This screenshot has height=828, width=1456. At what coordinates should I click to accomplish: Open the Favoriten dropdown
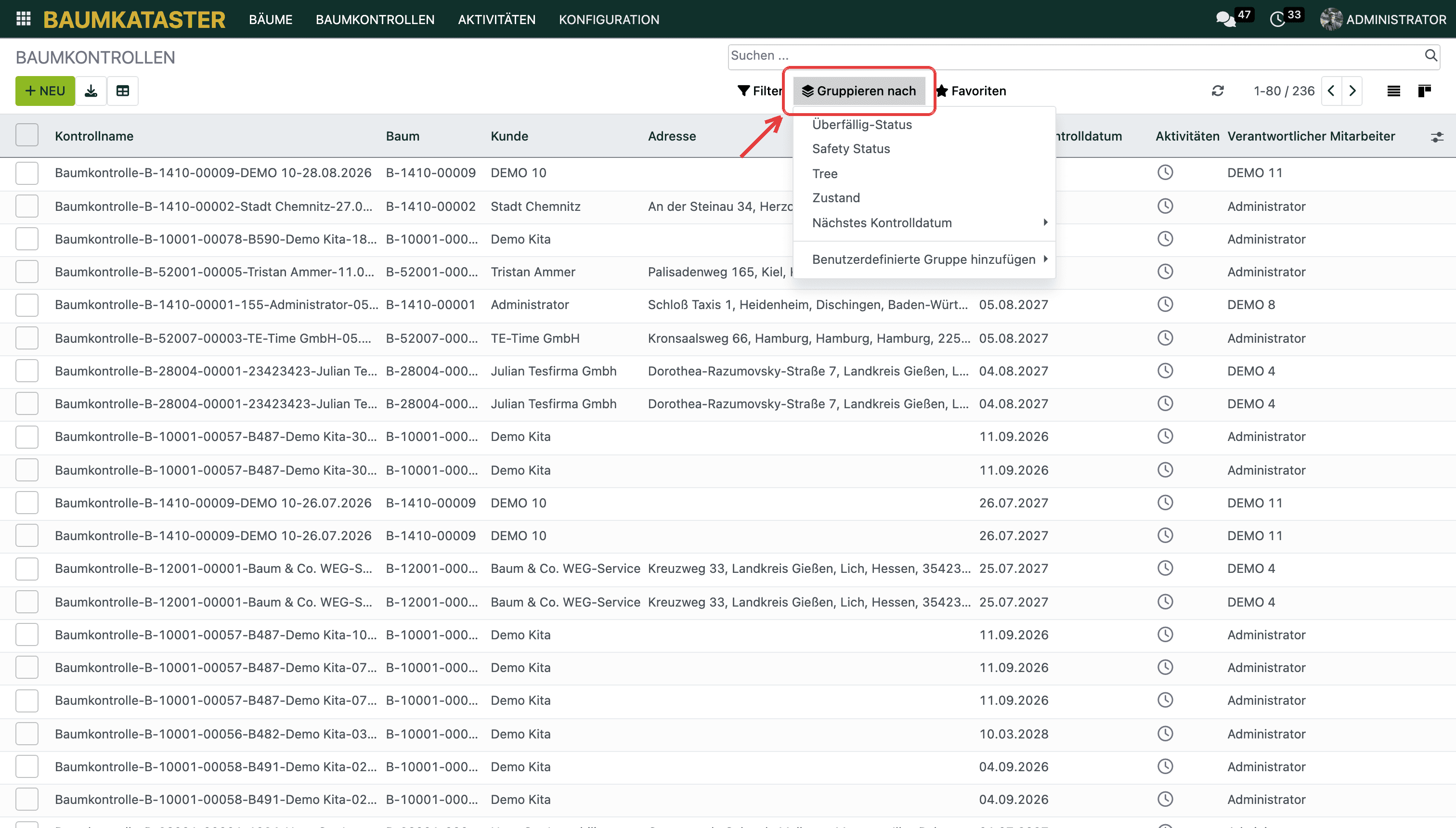click(x=972, y=91)
